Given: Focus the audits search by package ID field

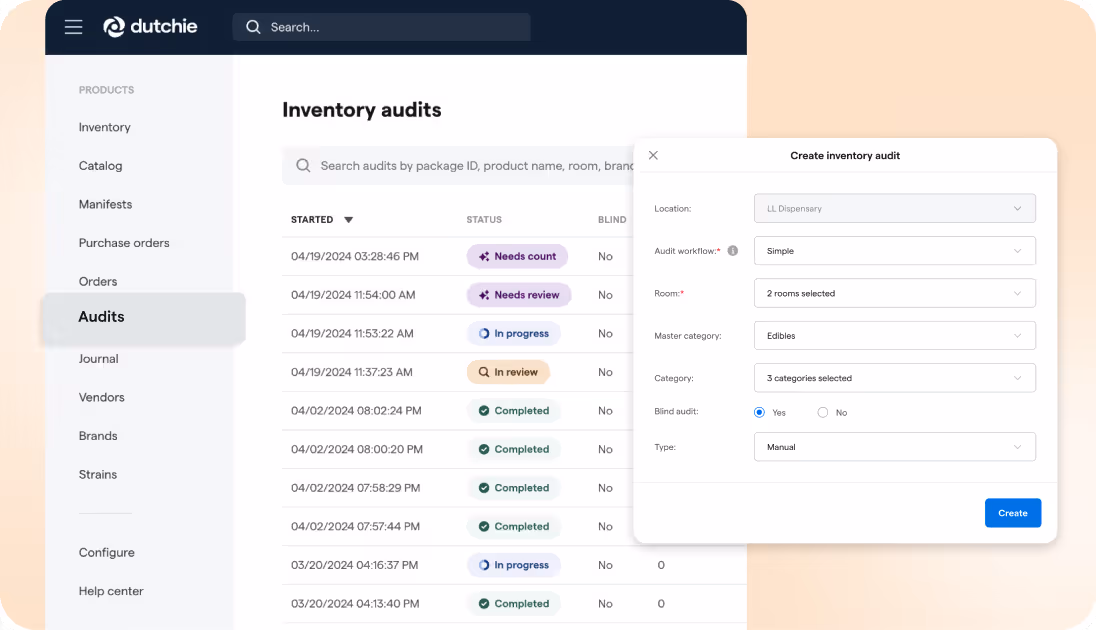Looking at the screenshot, I should pyautogui.click(x=458, y=166).
